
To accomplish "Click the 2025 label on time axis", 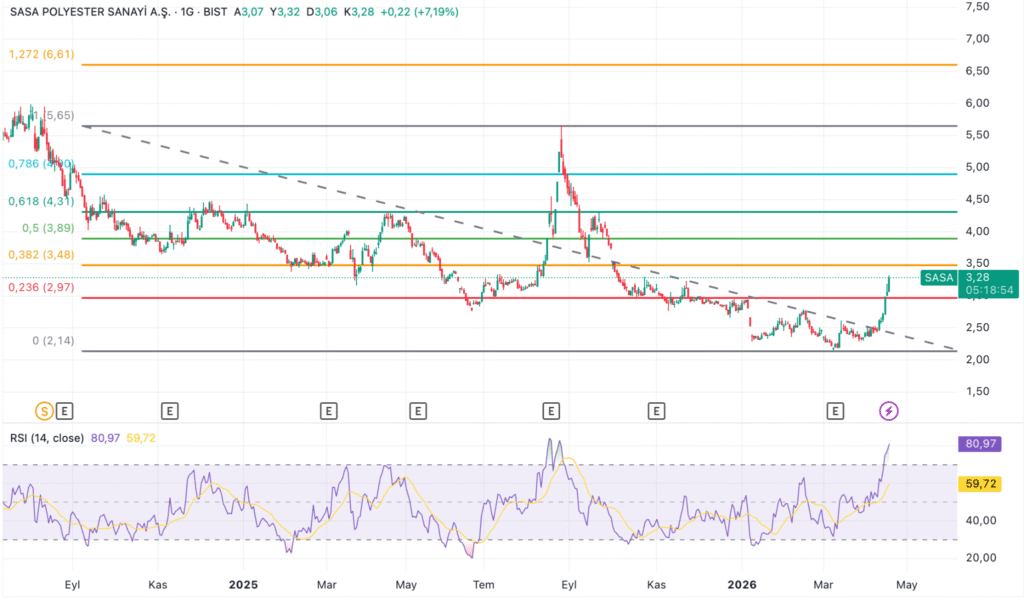I will pos(244,584).
